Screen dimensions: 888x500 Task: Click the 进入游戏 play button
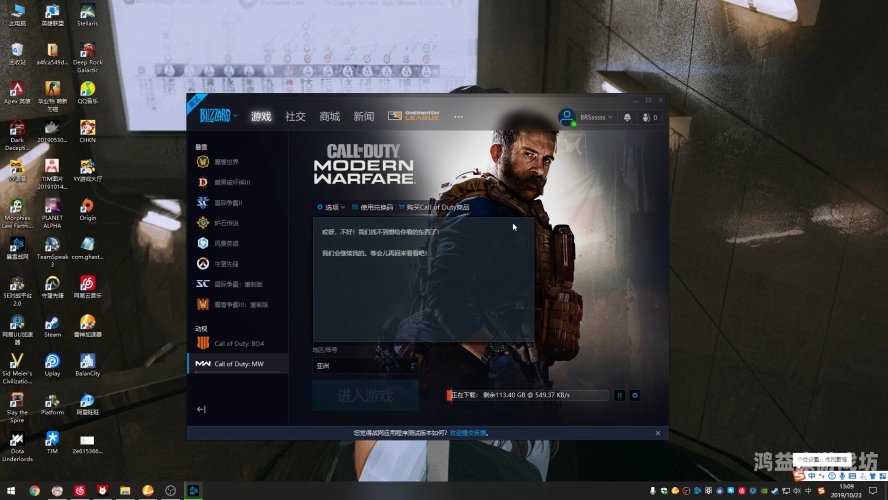coord(364,396)
